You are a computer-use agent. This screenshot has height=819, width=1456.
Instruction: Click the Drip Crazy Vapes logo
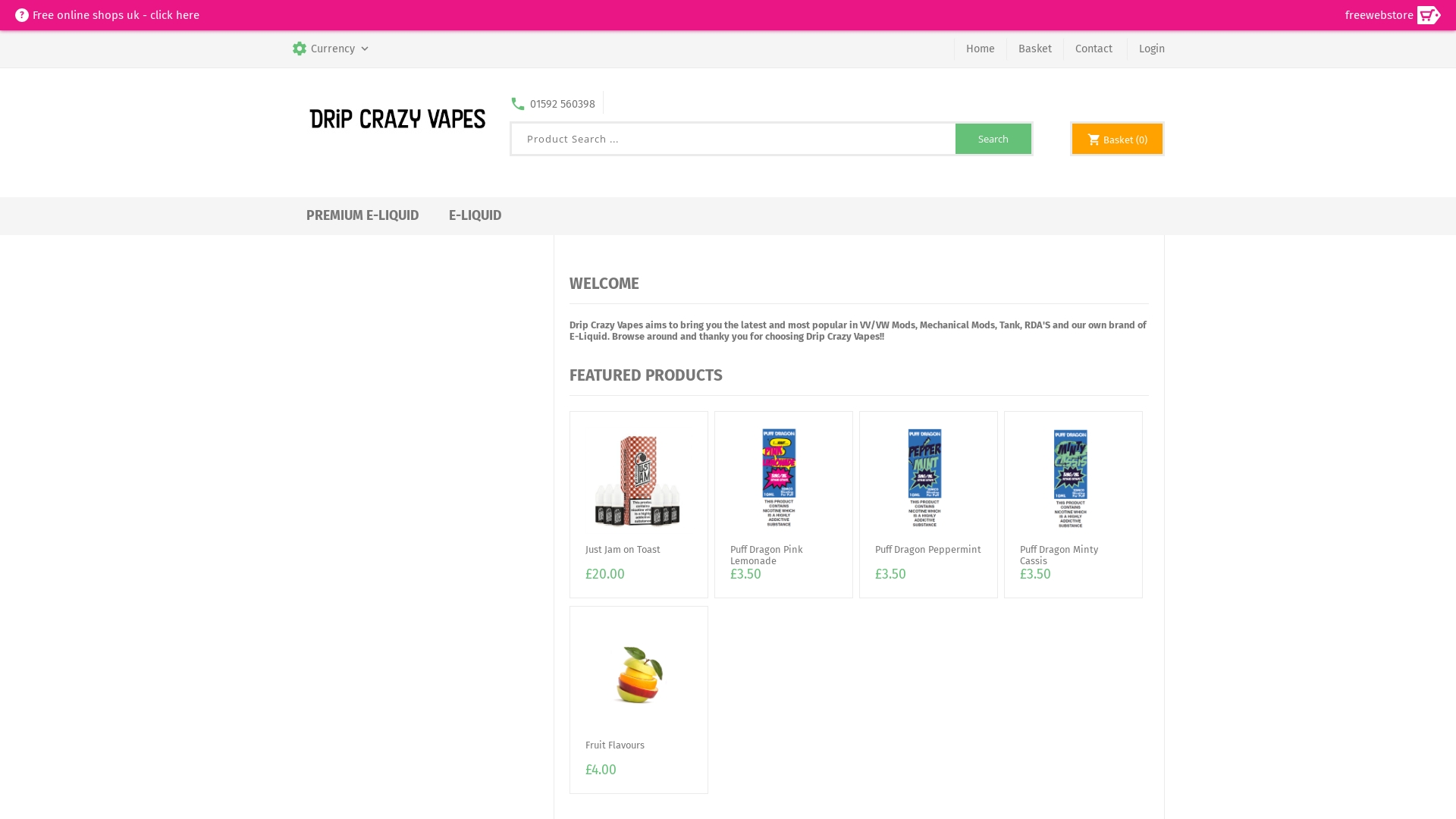coord(397,119)
